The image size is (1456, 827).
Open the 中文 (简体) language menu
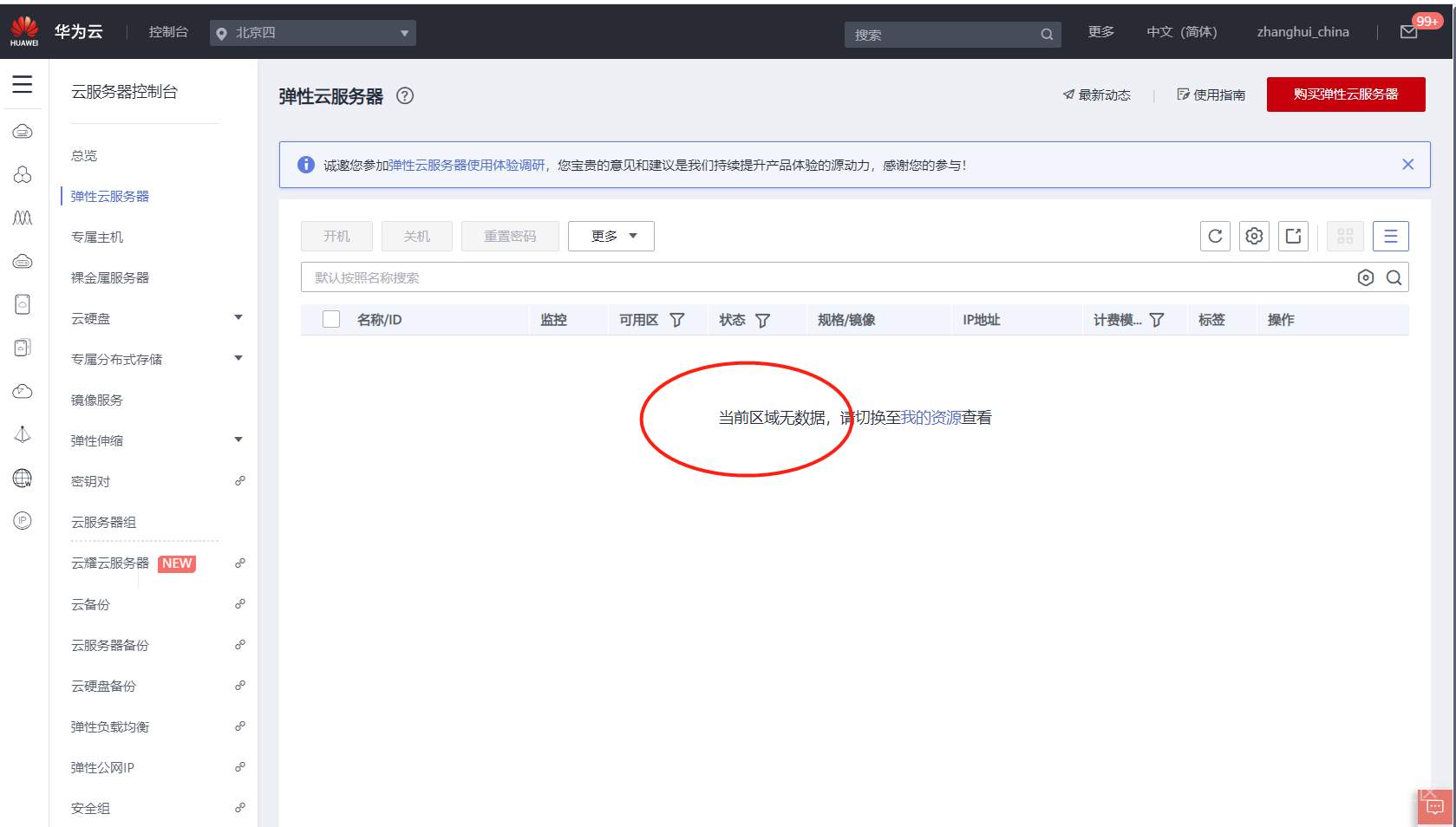(1182, 32)
